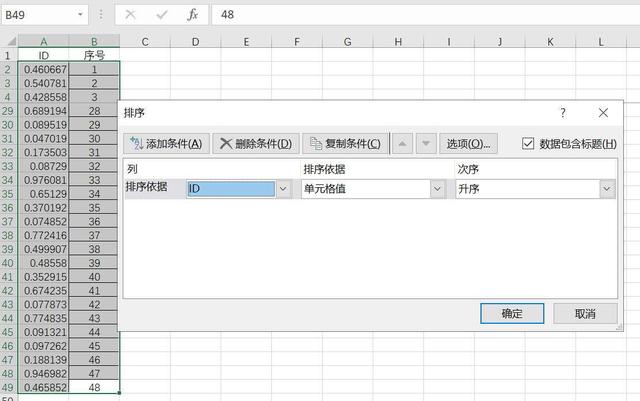
Task: Click the help question mark in the sort dialog
Action: coord(563,113)
